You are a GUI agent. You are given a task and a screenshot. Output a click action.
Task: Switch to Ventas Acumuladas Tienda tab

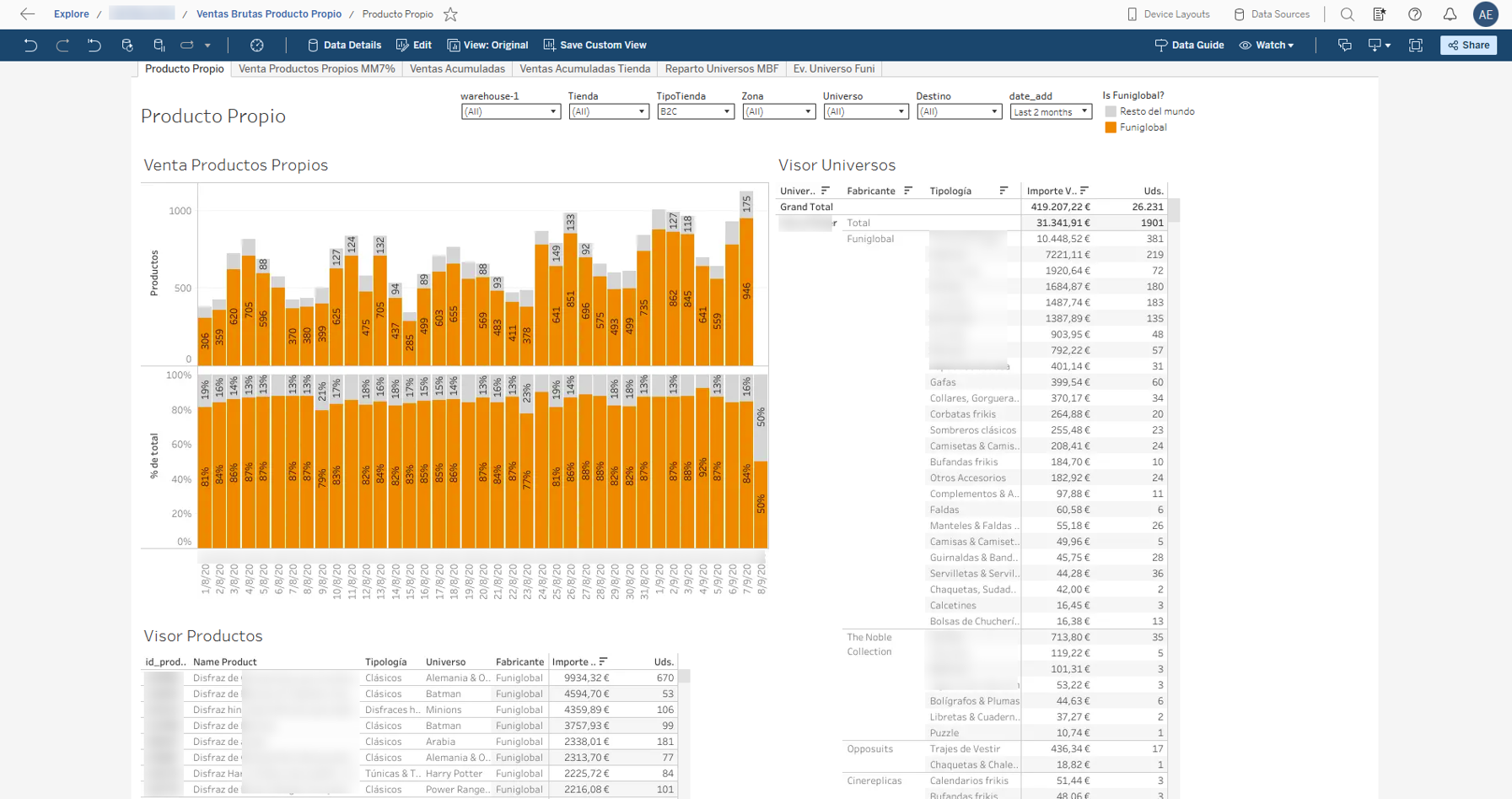point(584,69)
